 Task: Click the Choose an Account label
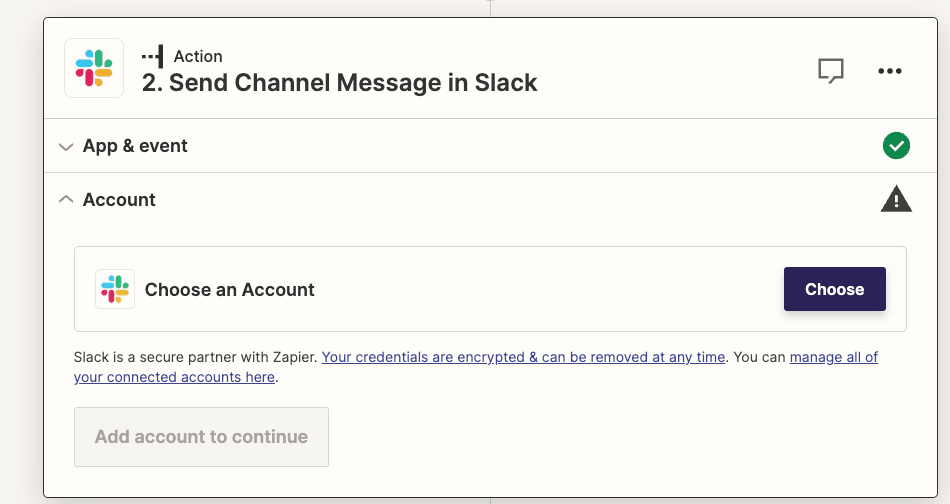[230, 290]
